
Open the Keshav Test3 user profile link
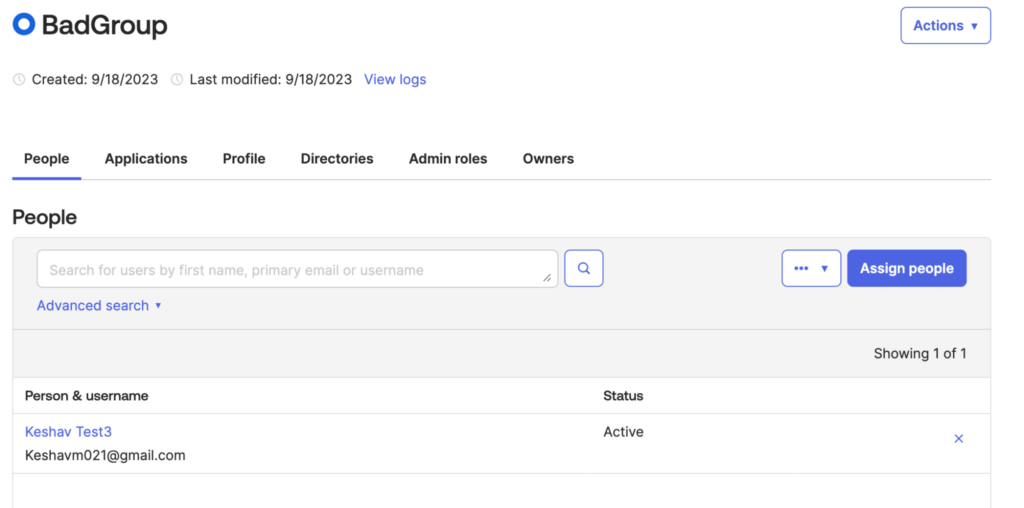click(x=68, y=432)
